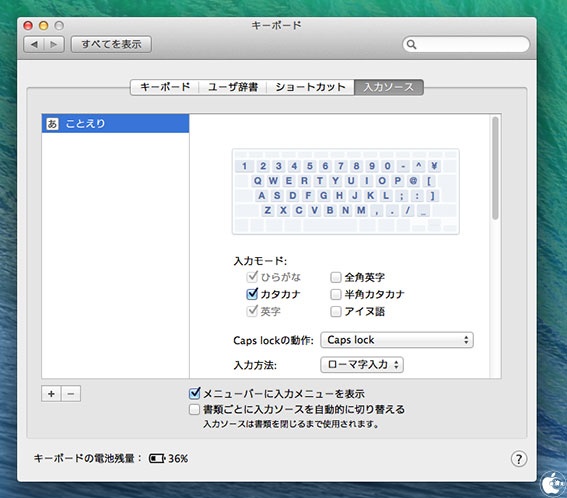Remove input source with minus button
This screenshot has height=498, width=567.
(x=71, y=394)
